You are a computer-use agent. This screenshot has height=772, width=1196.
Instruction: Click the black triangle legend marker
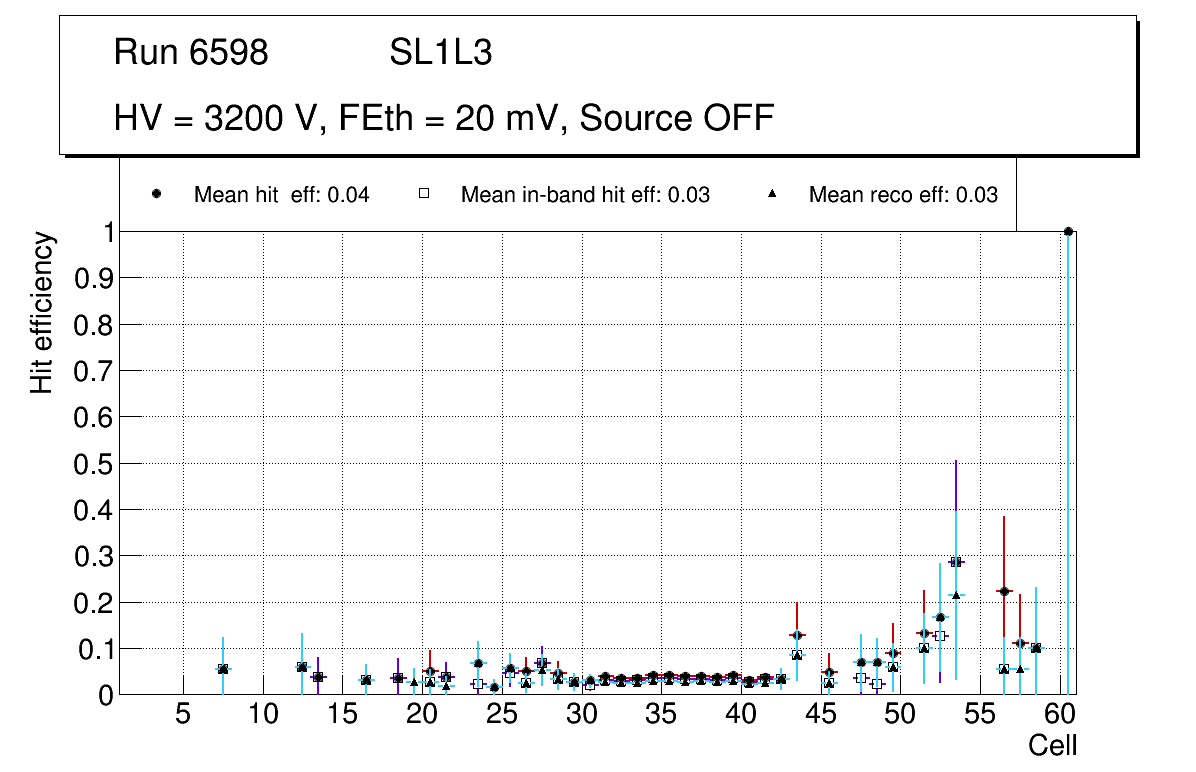tap(772, 194)
